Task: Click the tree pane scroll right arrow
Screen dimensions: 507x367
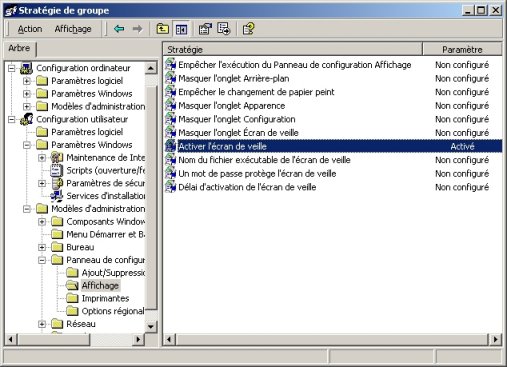Action: (x=138, y=339)
